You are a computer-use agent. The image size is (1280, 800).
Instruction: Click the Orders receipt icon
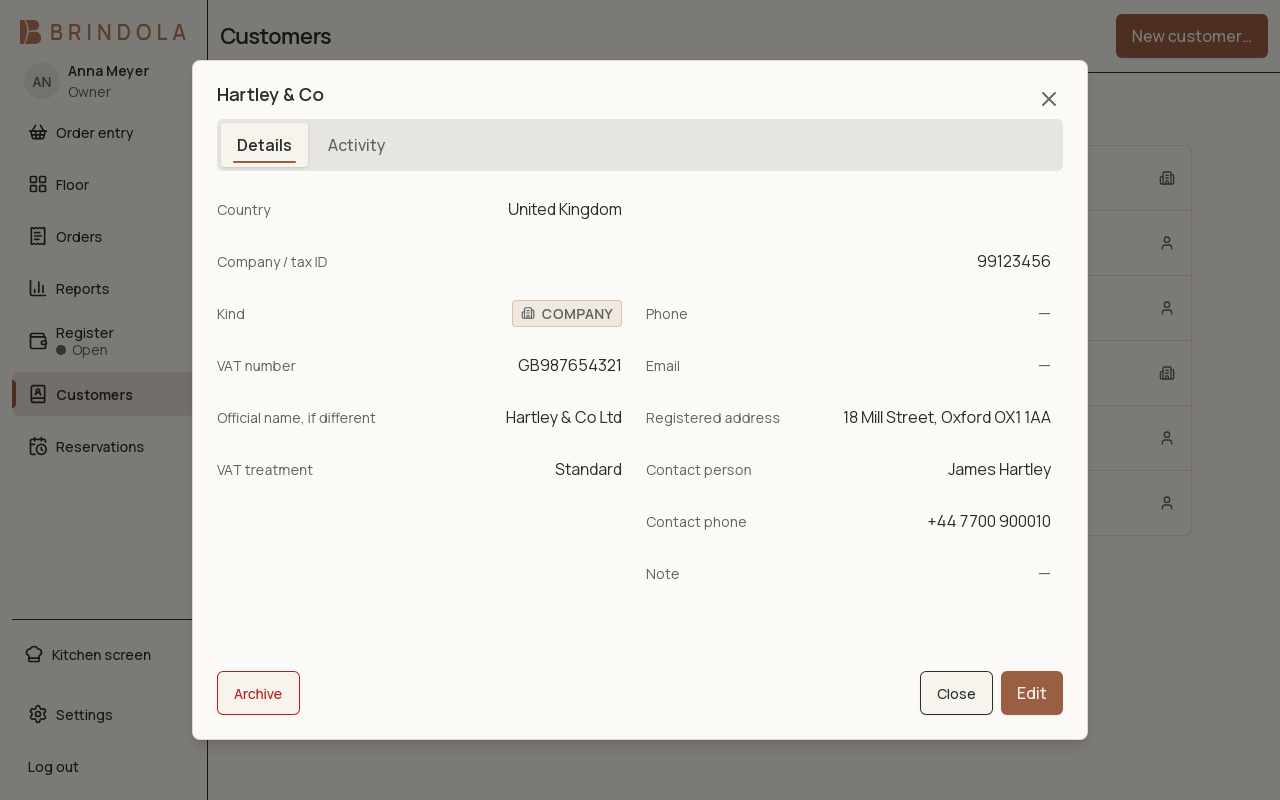(x=38, y=236)
